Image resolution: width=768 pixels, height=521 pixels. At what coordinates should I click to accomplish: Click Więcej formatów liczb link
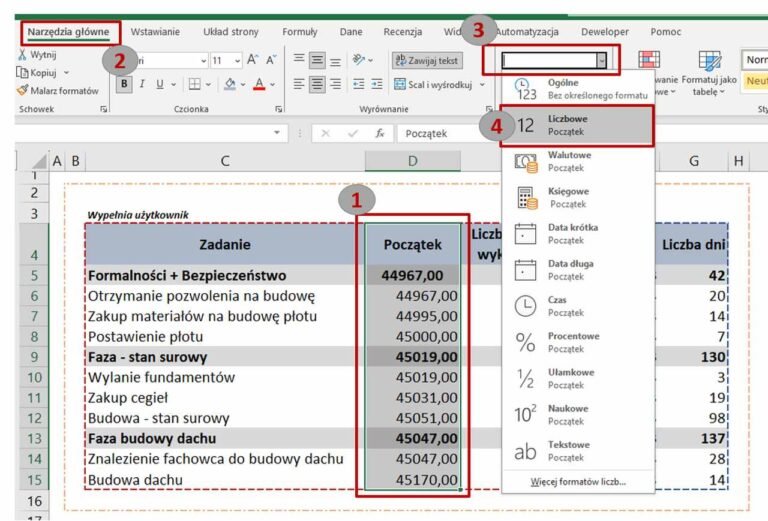[x=578, y=482]
